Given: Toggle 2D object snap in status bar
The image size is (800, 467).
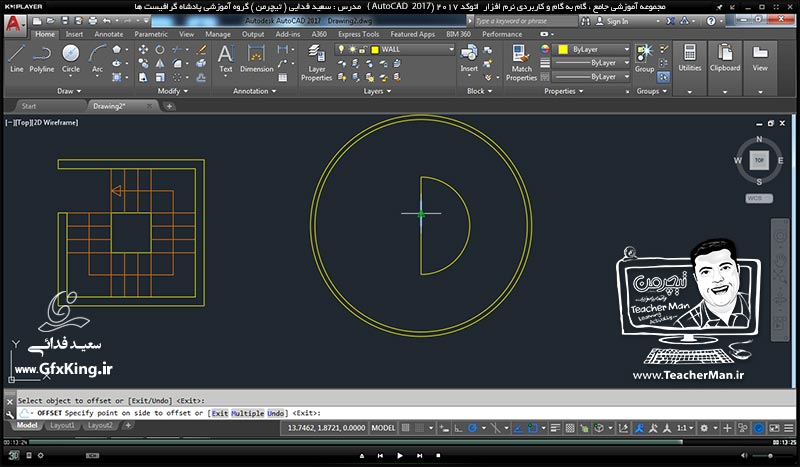Looking at the screenshot, I should tap(532, 428).
